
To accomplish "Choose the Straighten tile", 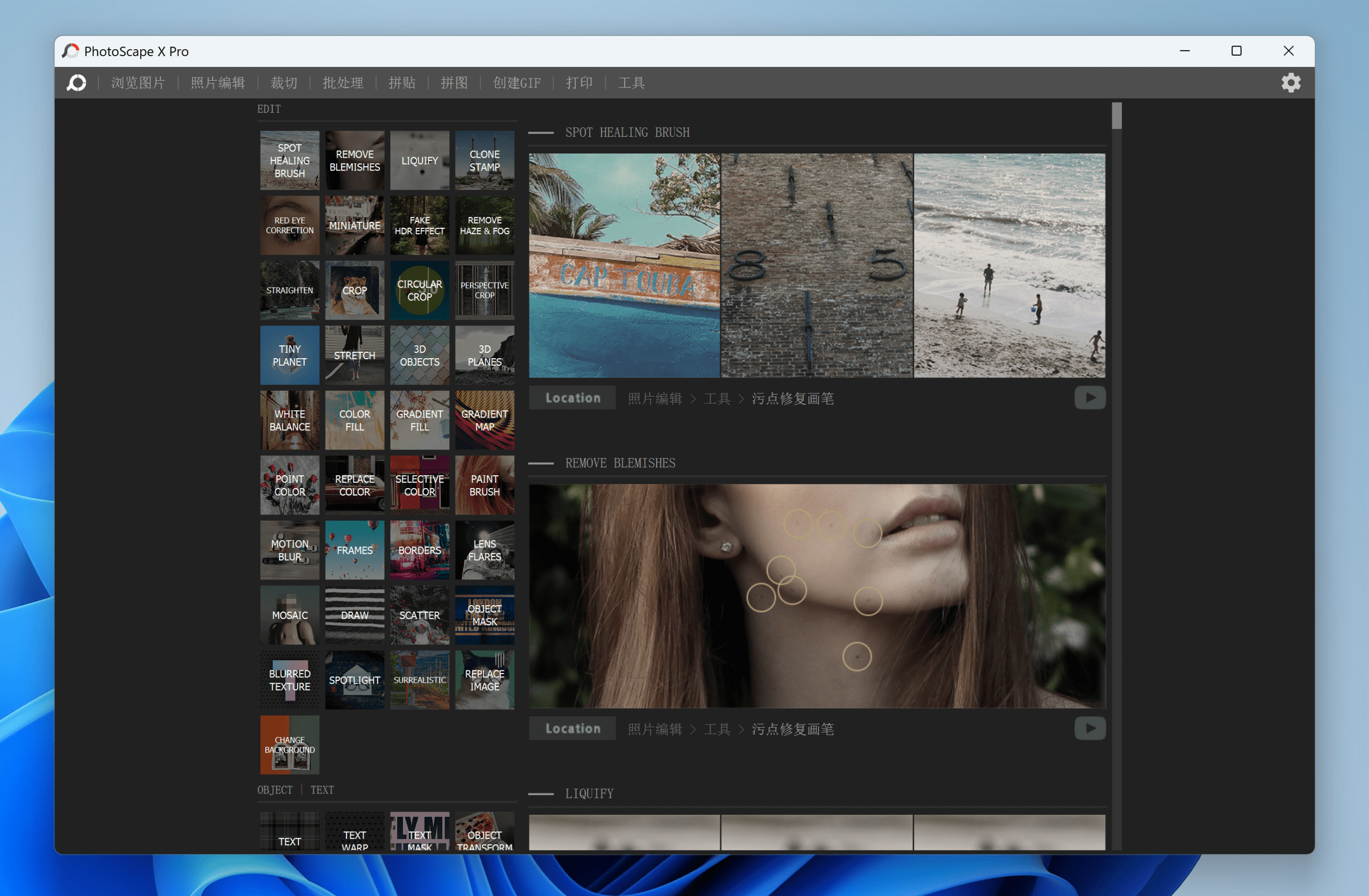I will coord(289,290).
